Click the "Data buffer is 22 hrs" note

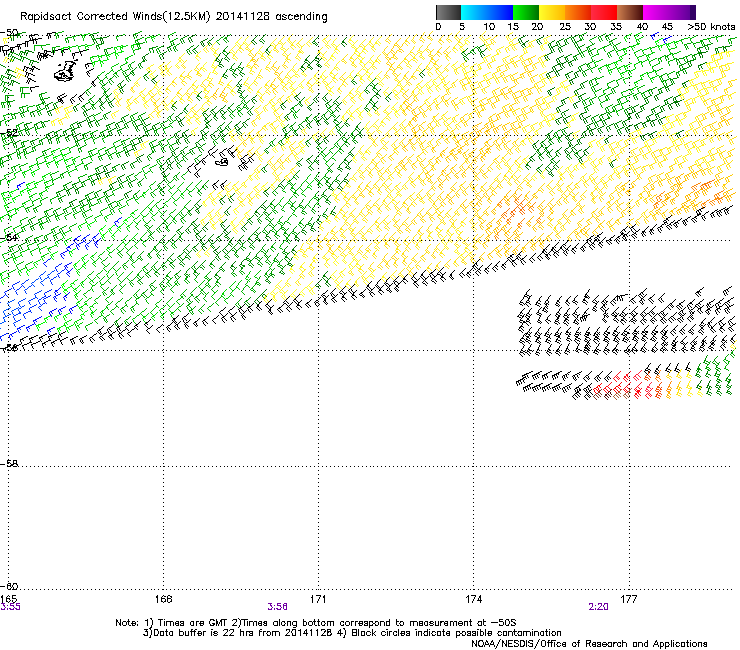(x=352, y=633)
